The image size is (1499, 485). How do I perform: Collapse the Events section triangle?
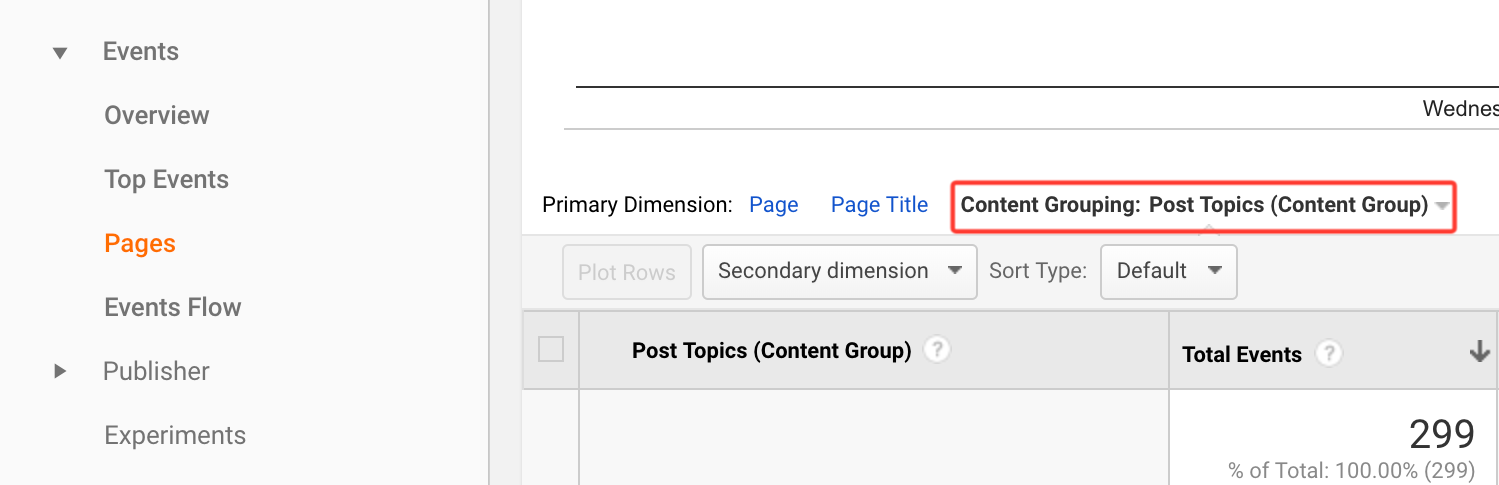point(60,53)
